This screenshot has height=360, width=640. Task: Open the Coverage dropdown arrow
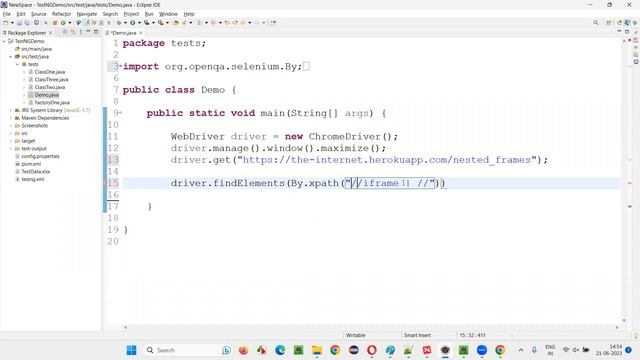pyautogui.click(x=153, y=23)
